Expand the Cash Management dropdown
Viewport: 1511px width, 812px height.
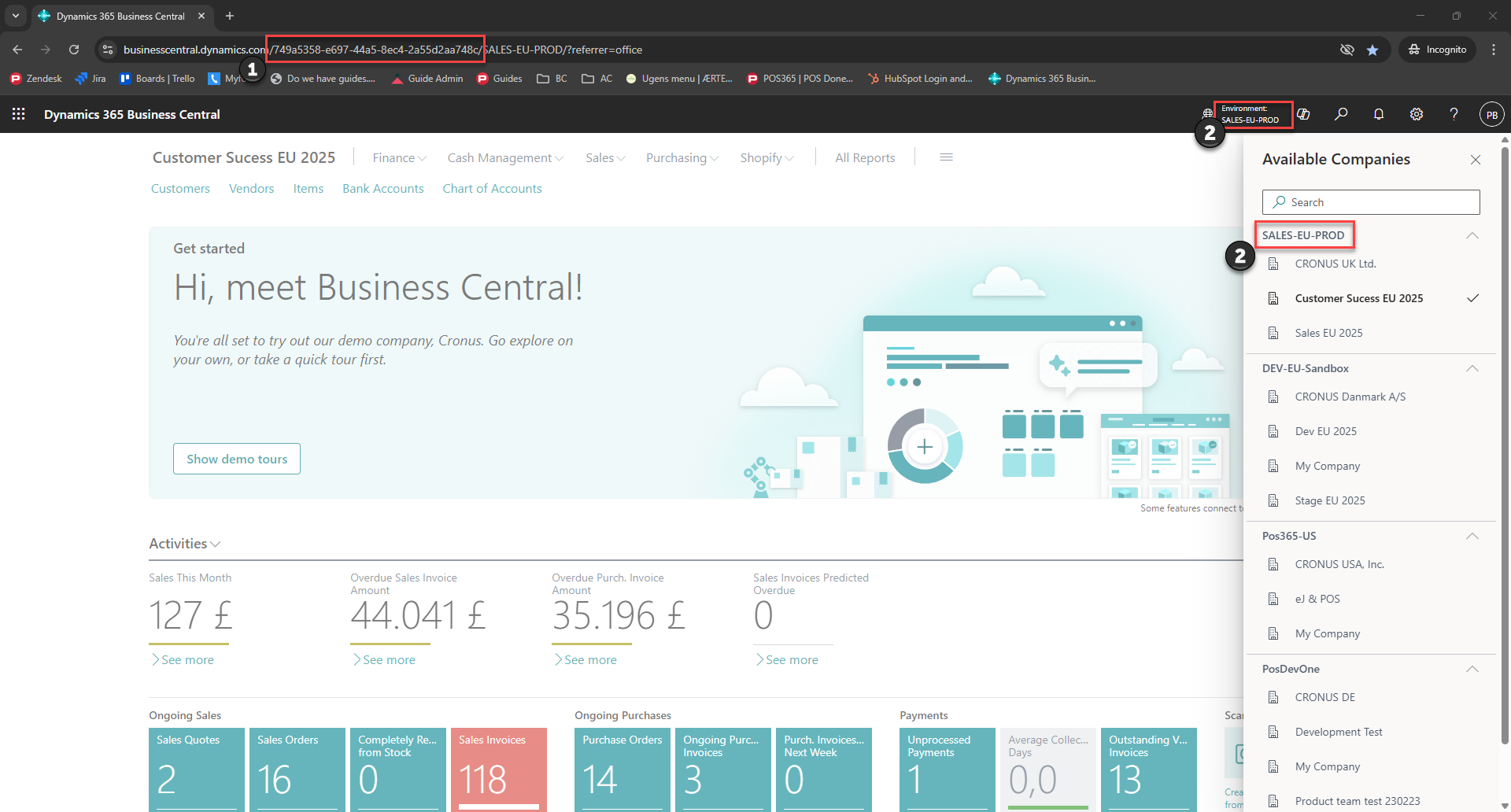505,158
